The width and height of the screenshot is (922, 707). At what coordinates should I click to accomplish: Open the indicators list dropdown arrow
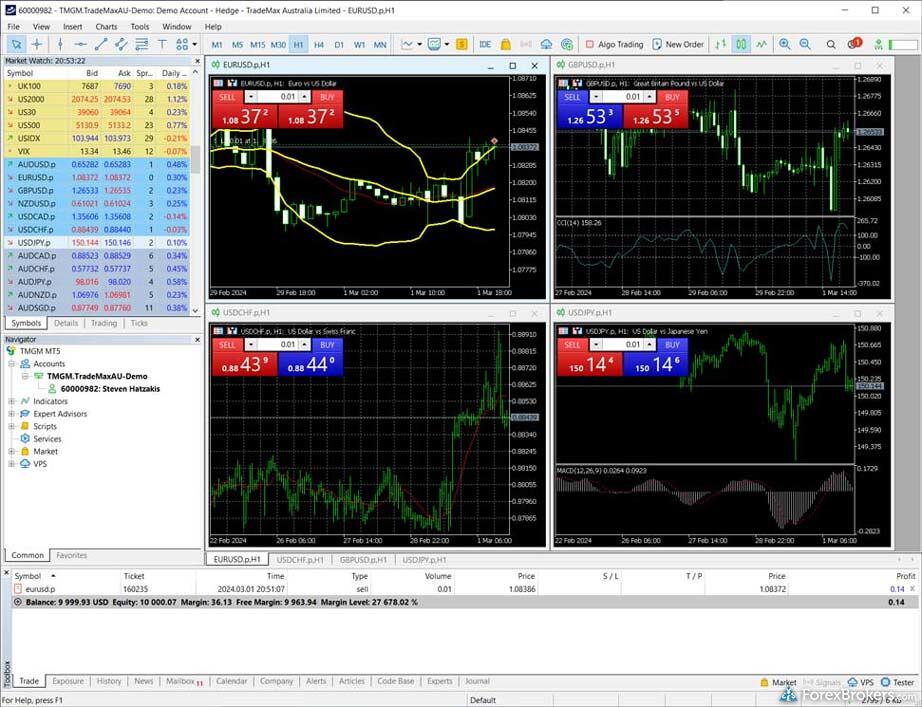tap(420, 44)
